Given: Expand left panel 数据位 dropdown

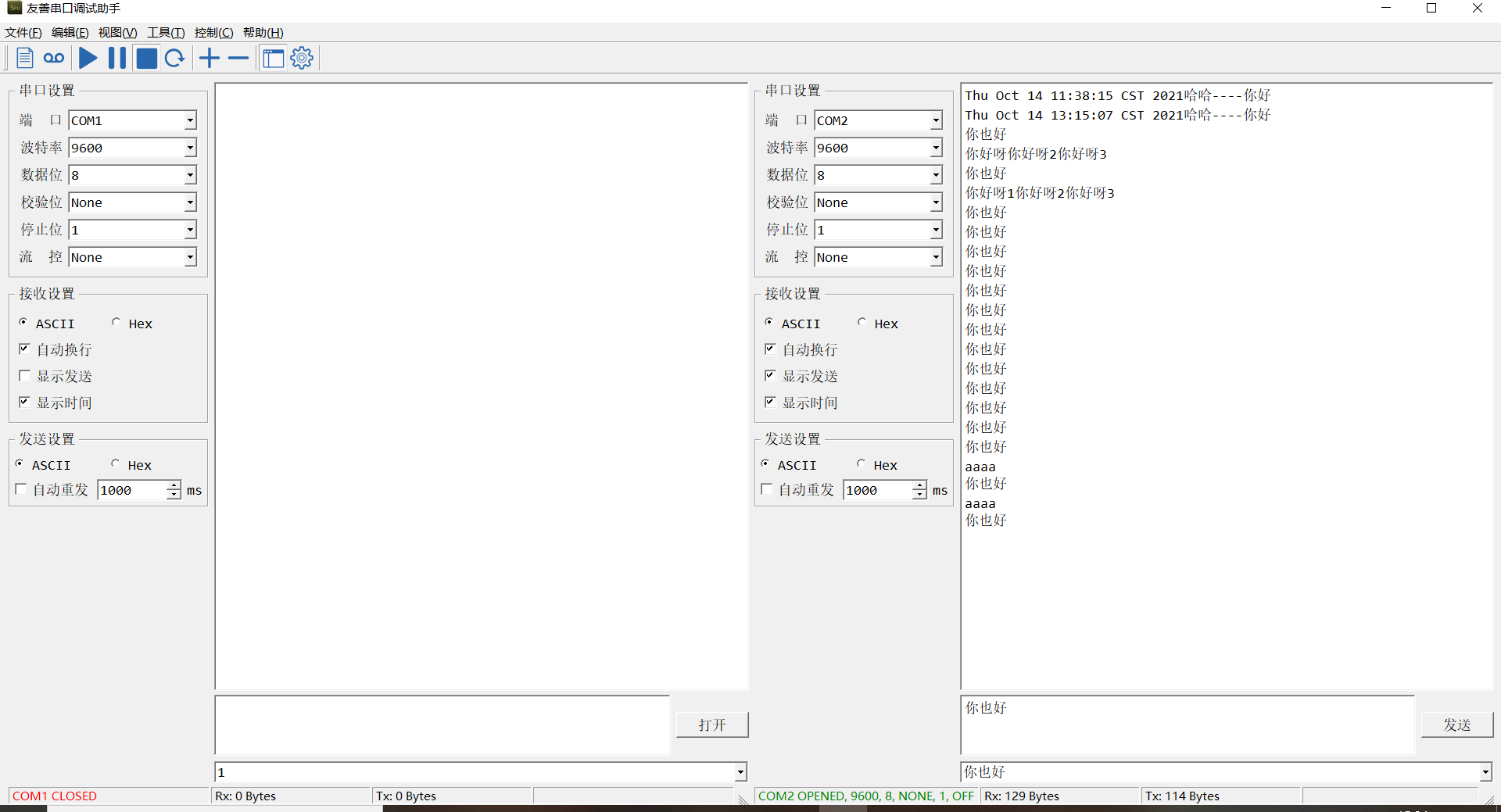Looking at the screenshot, I should tap(190, 175).
